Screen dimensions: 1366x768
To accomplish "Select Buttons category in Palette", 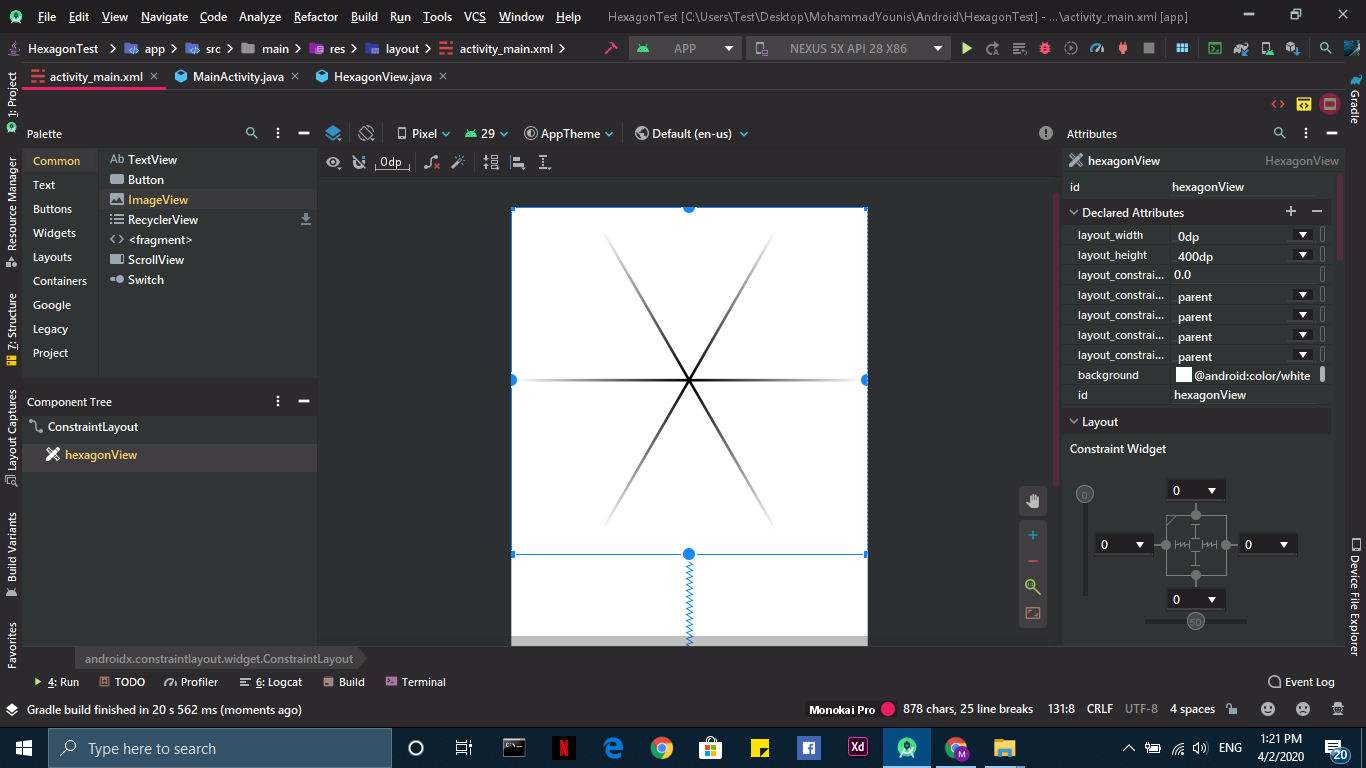I will [x=52, y=209].
